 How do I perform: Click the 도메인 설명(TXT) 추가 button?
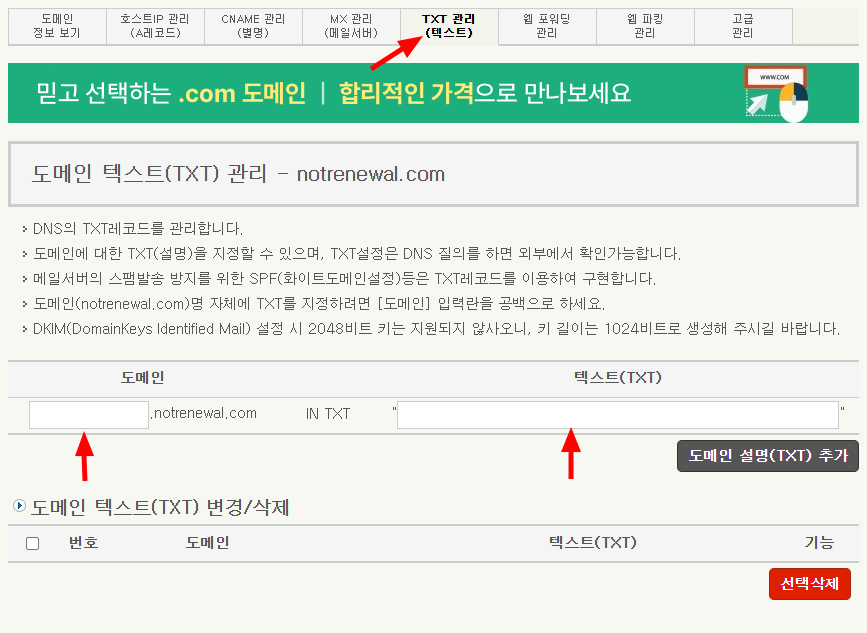click(767, 456)
